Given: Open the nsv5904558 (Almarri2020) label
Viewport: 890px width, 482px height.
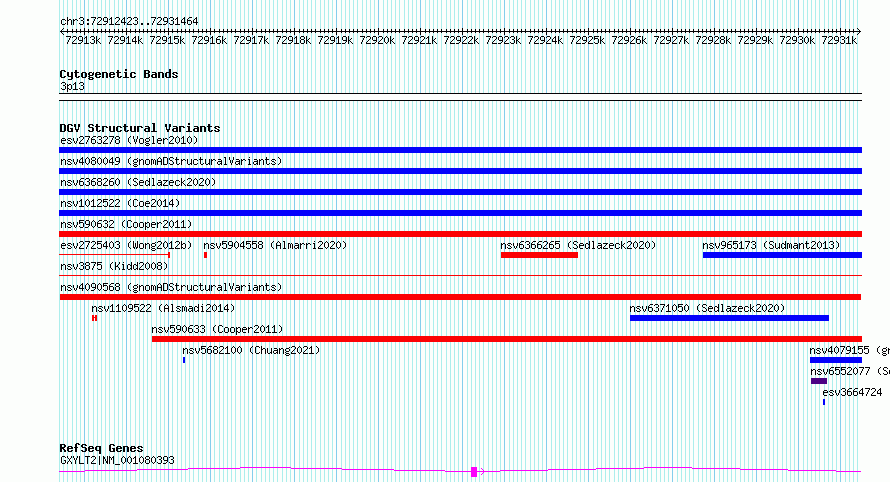Looking at the screenshot, I should tap(275, 245).
